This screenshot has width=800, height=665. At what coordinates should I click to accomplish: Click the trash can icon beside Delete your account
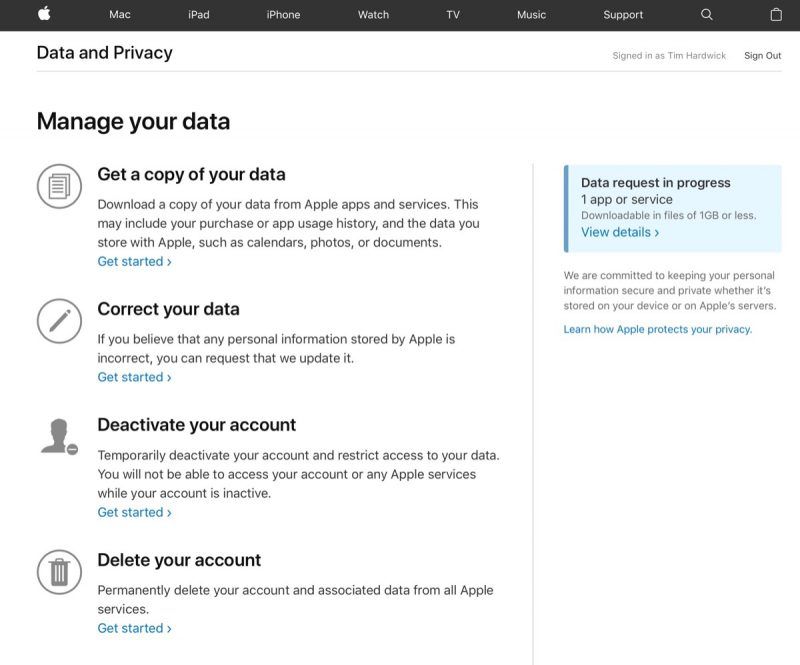pyautogui.click(x=60, y=572)
